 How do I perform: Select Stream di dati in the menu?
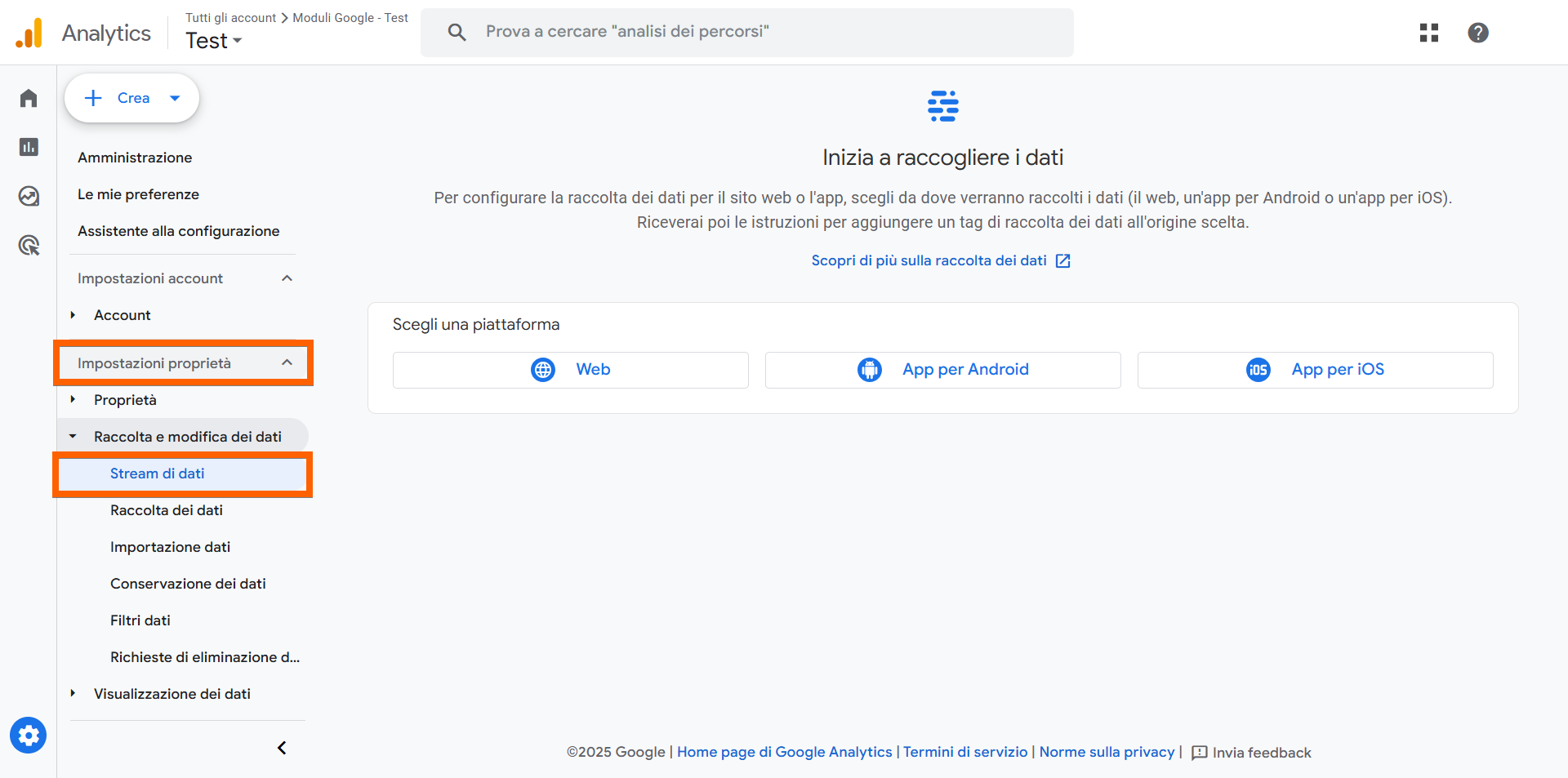[158, 473]
